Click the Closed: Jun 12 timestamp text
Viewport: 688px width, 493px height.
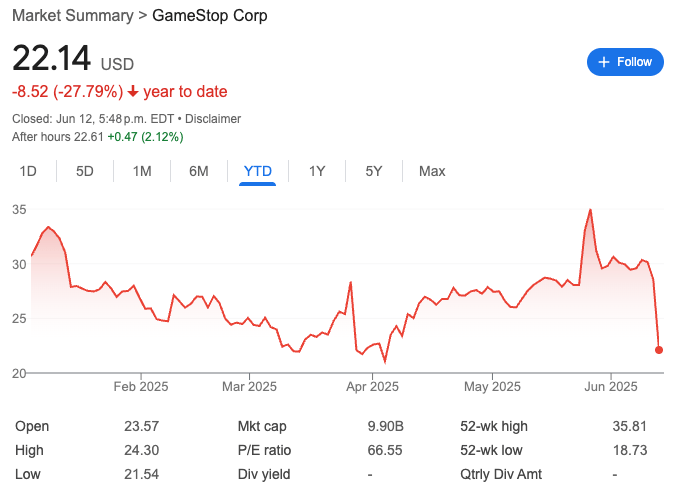click(93, 119)
